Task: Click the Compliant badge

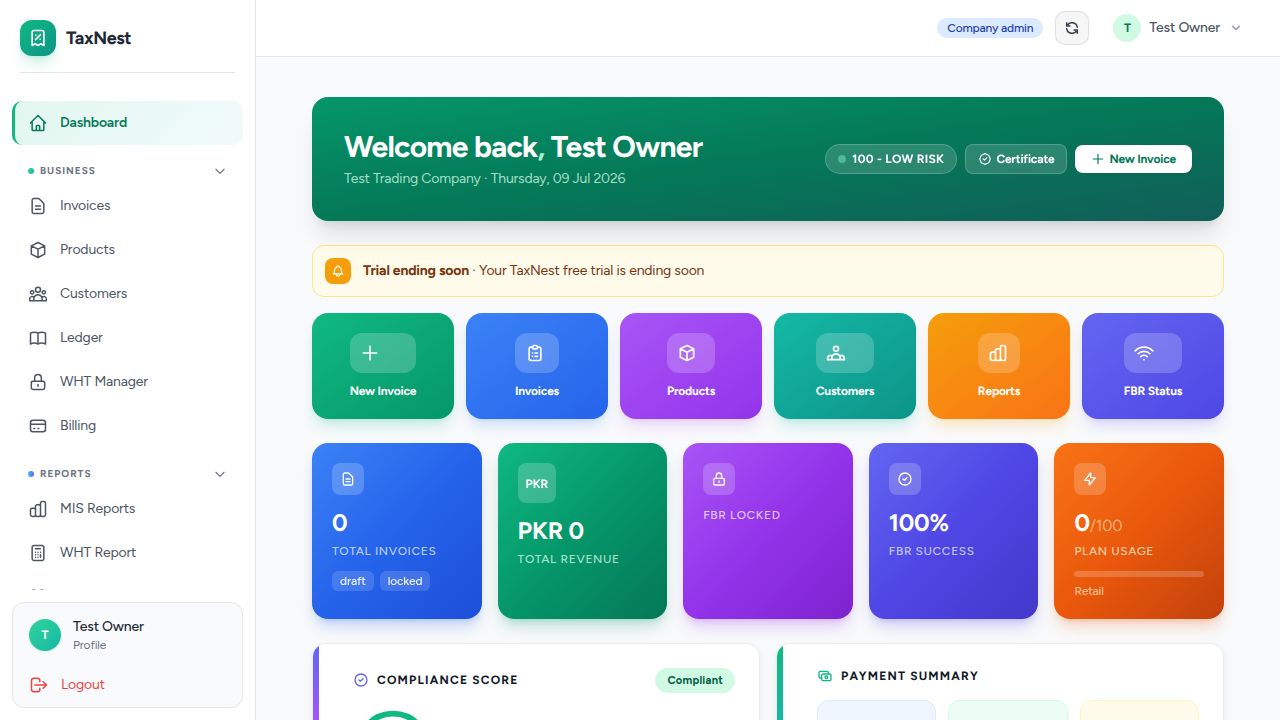Action: [x=695, y=680]
